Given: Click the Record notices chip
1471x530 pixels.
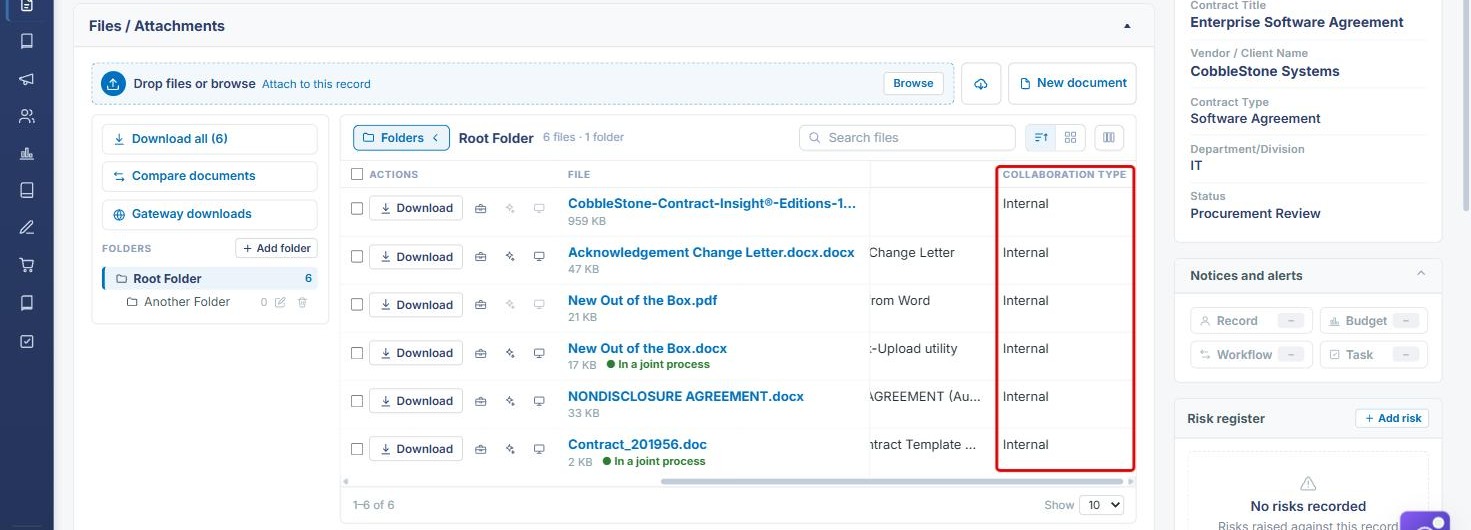Looking at the screenshot, I should (1249, 321).
